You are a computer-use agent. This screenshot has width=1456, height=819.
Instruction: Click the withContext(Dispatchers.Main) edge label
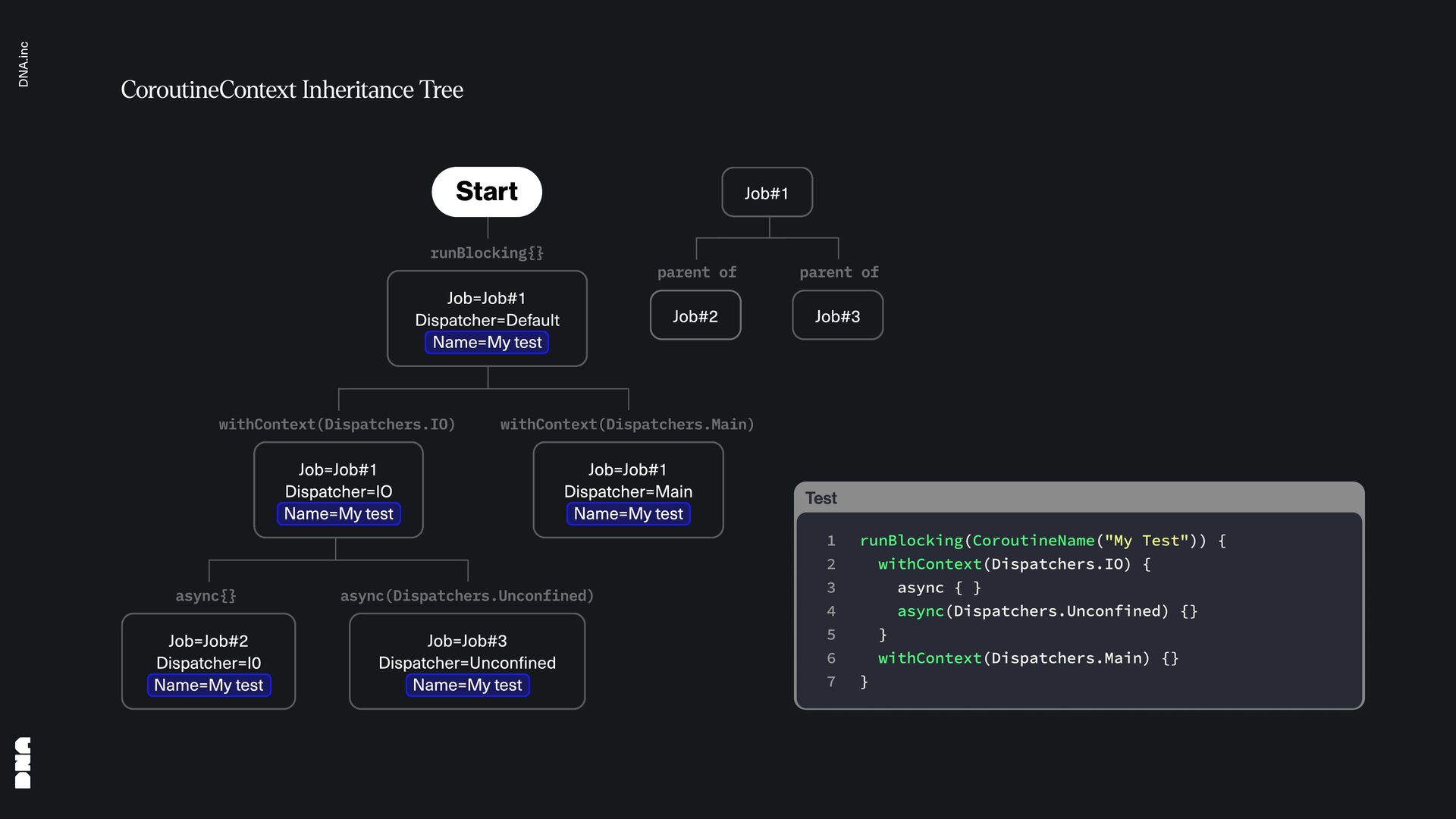[627, 424]
